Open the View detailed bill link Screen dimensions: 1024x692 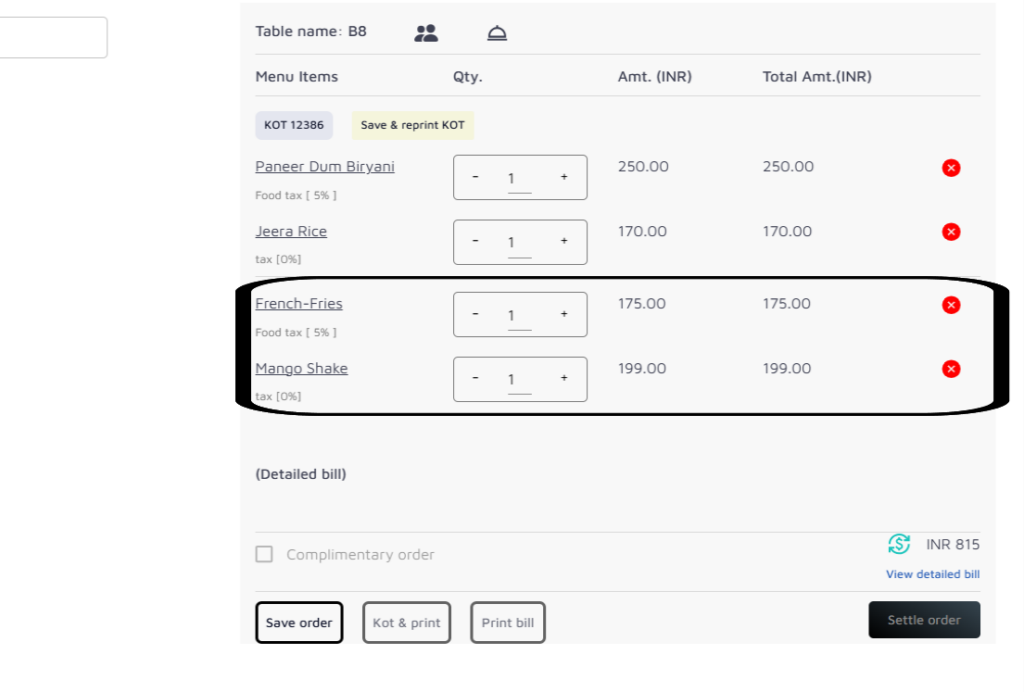click(x=932, y=574)
